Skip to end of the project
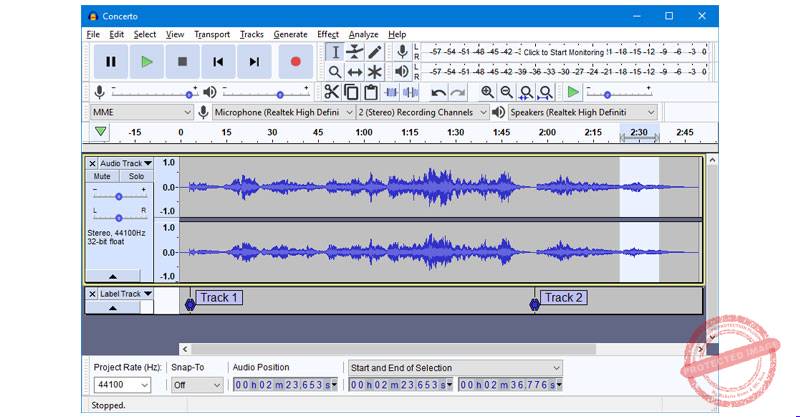The image size is (800, 417). click(254, 62)
